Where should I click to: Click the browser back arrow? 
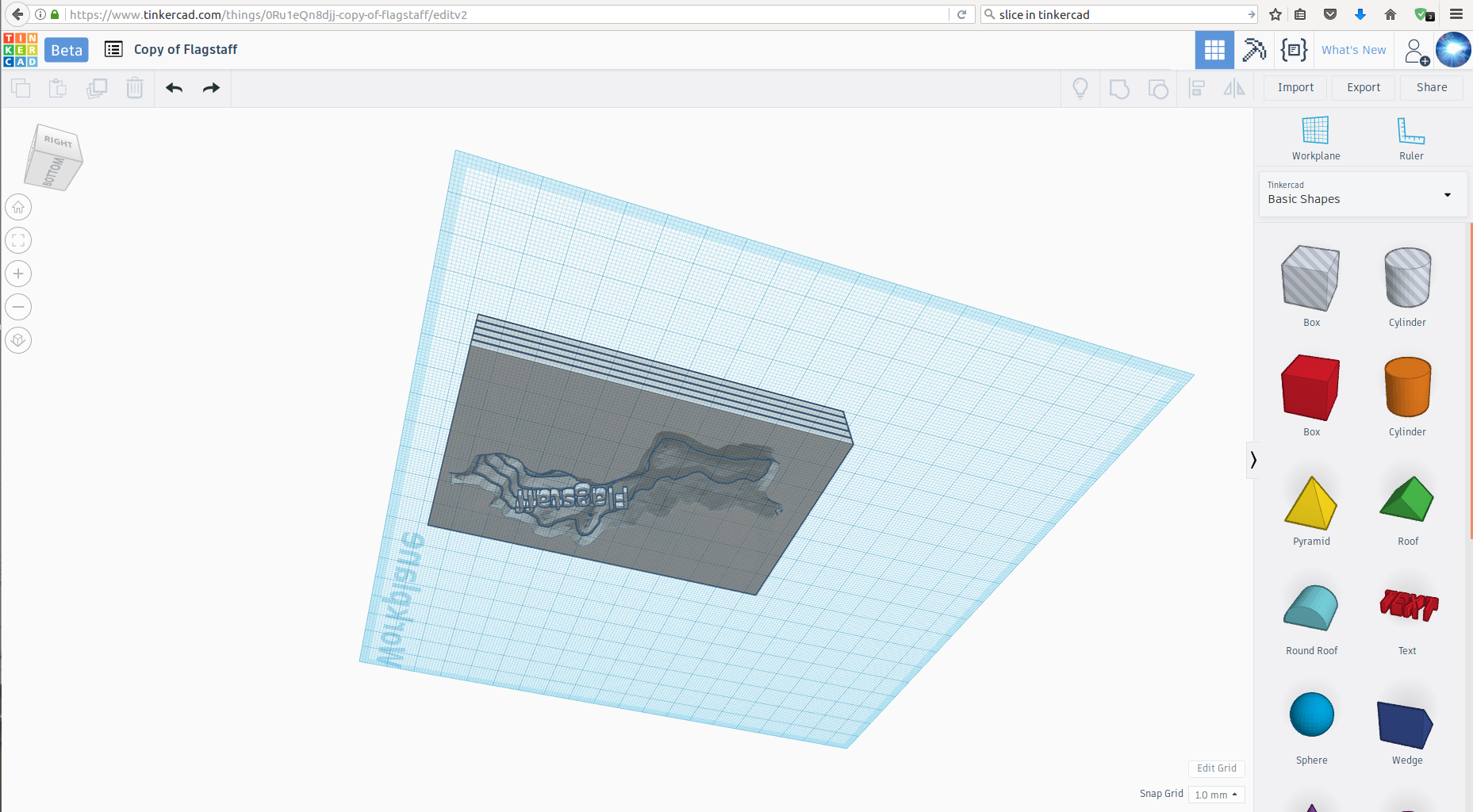[17, 14]
